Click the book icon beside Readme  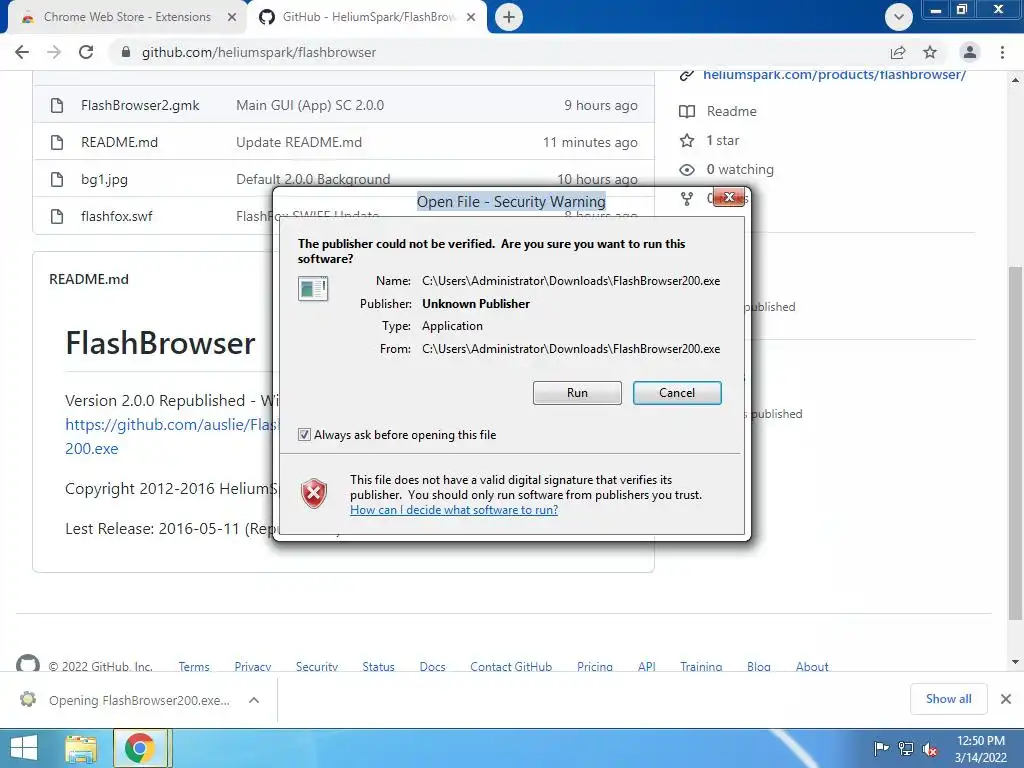(x=687, y=112)
